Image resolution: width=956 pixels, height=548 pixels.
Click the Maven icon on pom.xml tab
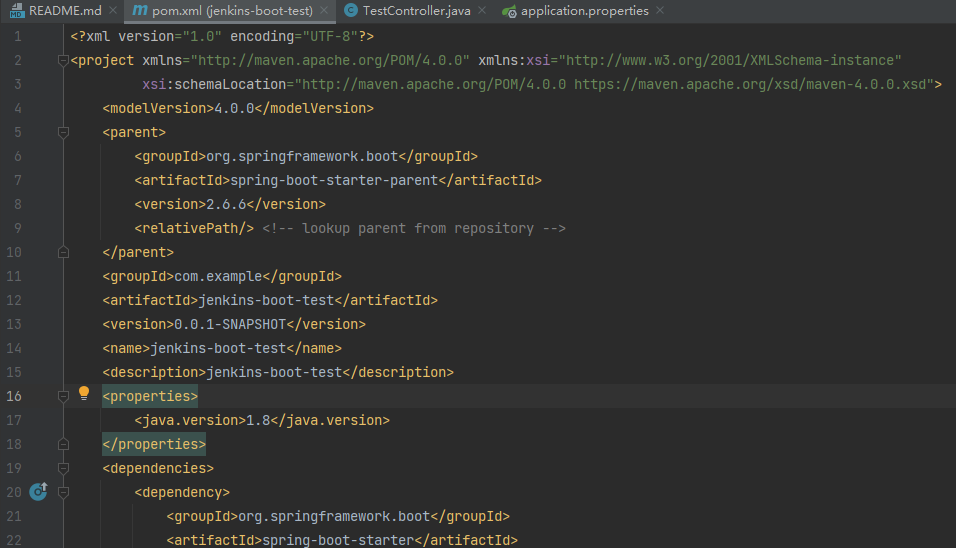(x=140, y=10)
